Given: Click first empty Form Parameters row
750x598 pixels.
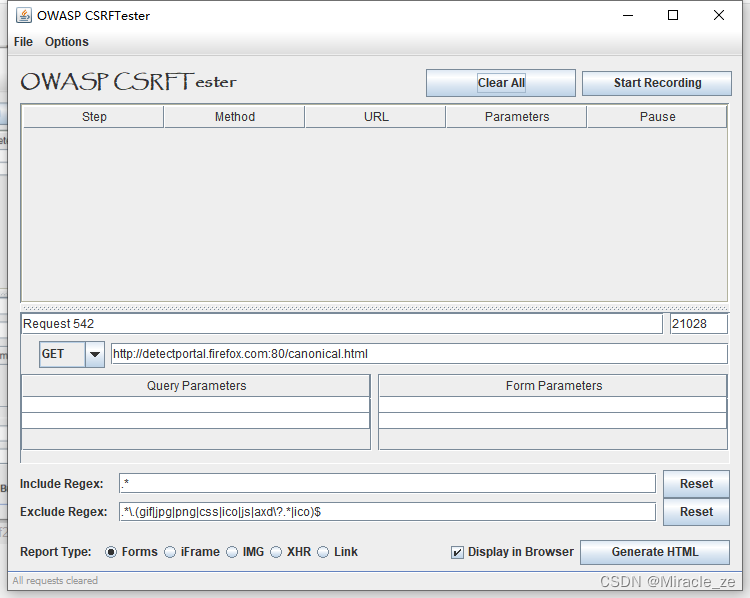Looking at the screenshot, I should 553,405.
